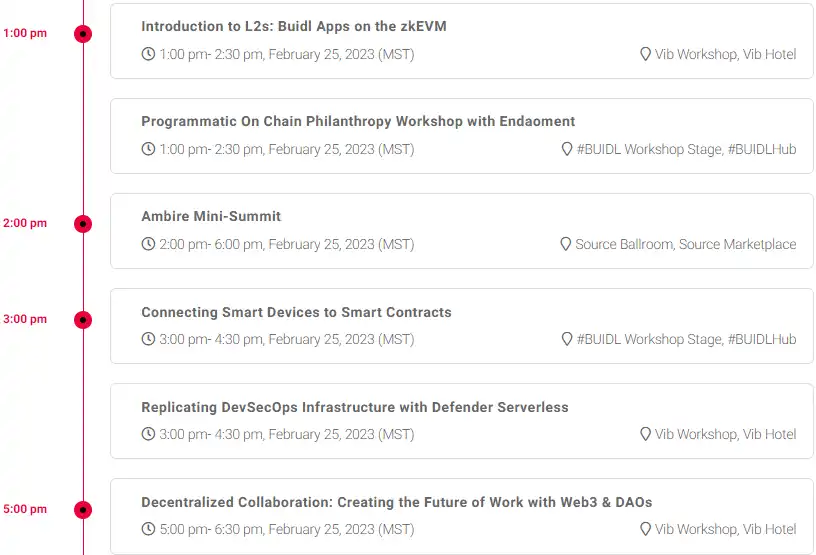The image size is (816, 555).
Task: Open Introduction to L2s: Buidl Apps session
Action: (294, 27)
